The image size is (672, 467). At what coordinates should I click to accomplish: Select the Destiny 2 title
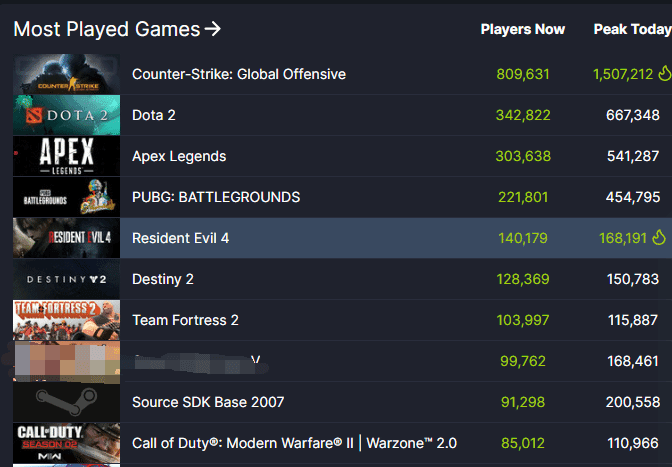point(163,279)
